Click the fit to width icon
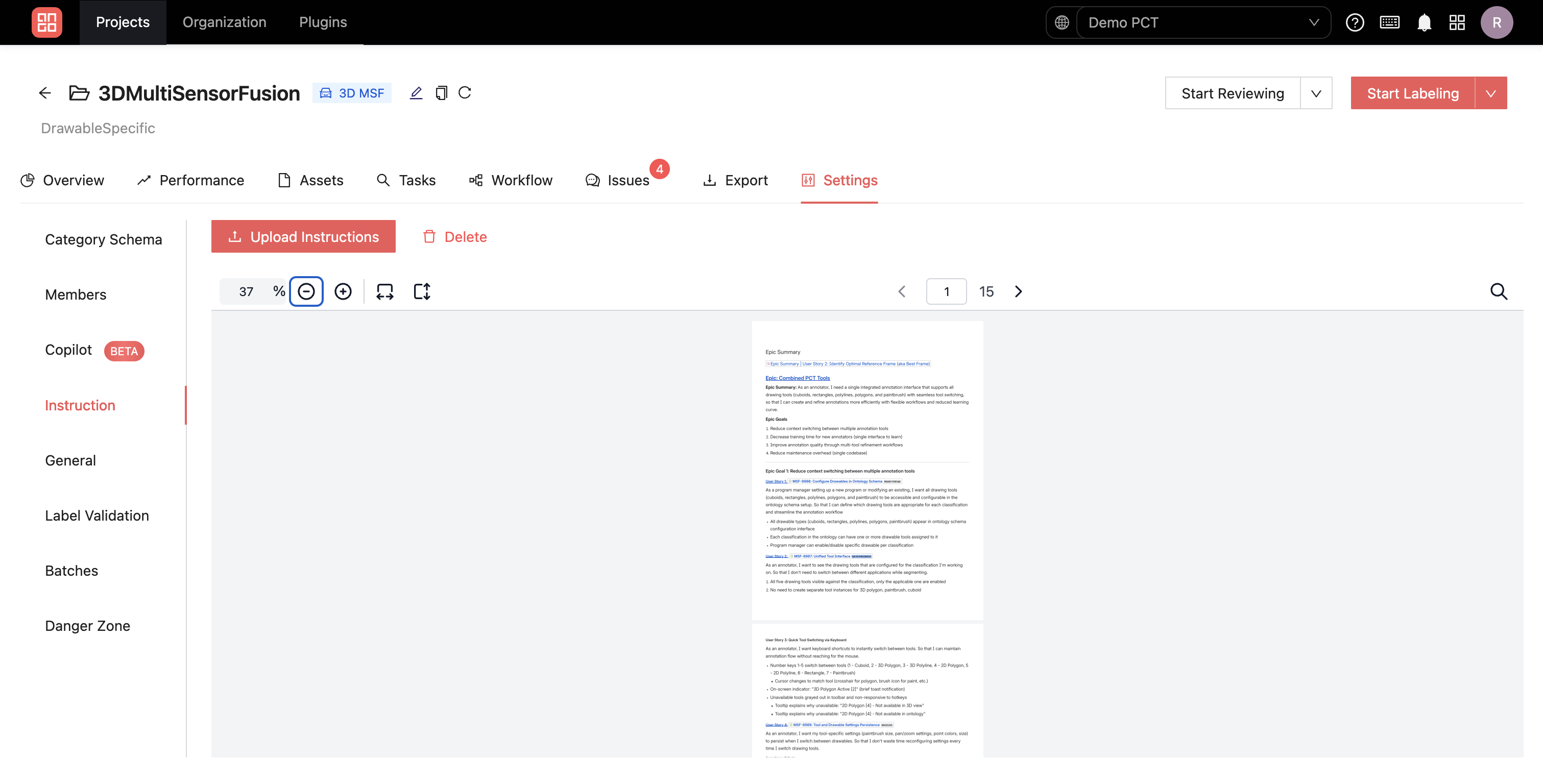1543x784 pixels. tap(384, 291)
